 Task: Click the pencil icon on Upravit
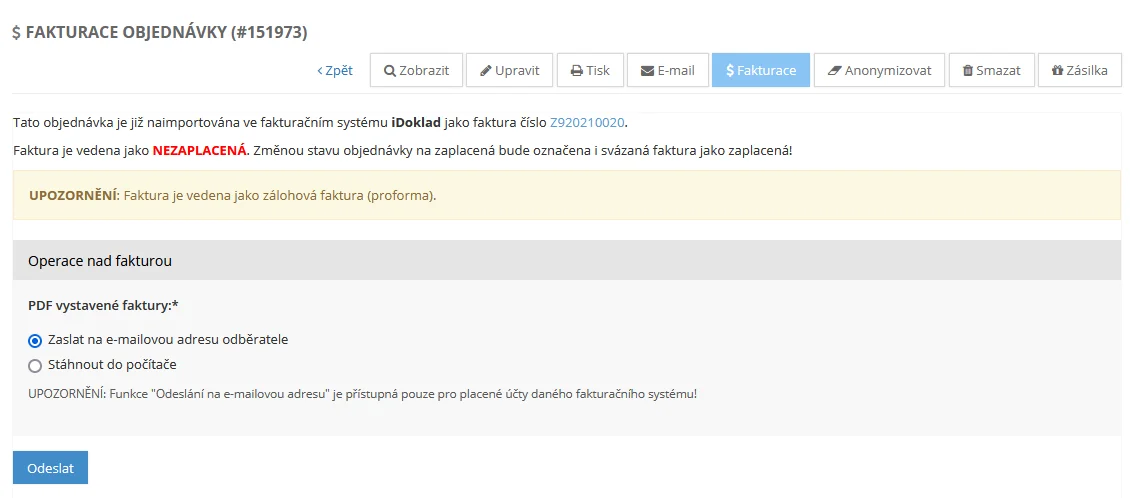[486, 70]
